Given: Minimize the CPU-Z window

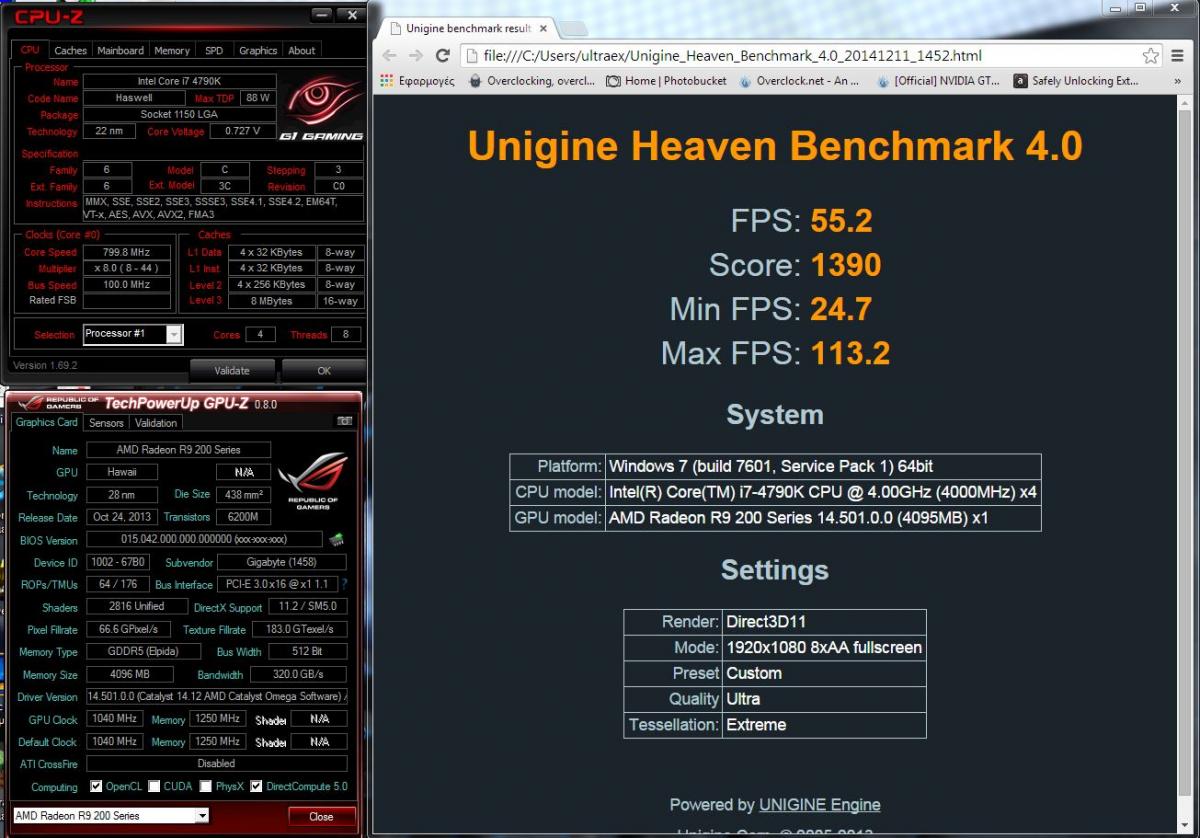Looking at the screenshot, I should coord(321,14).
